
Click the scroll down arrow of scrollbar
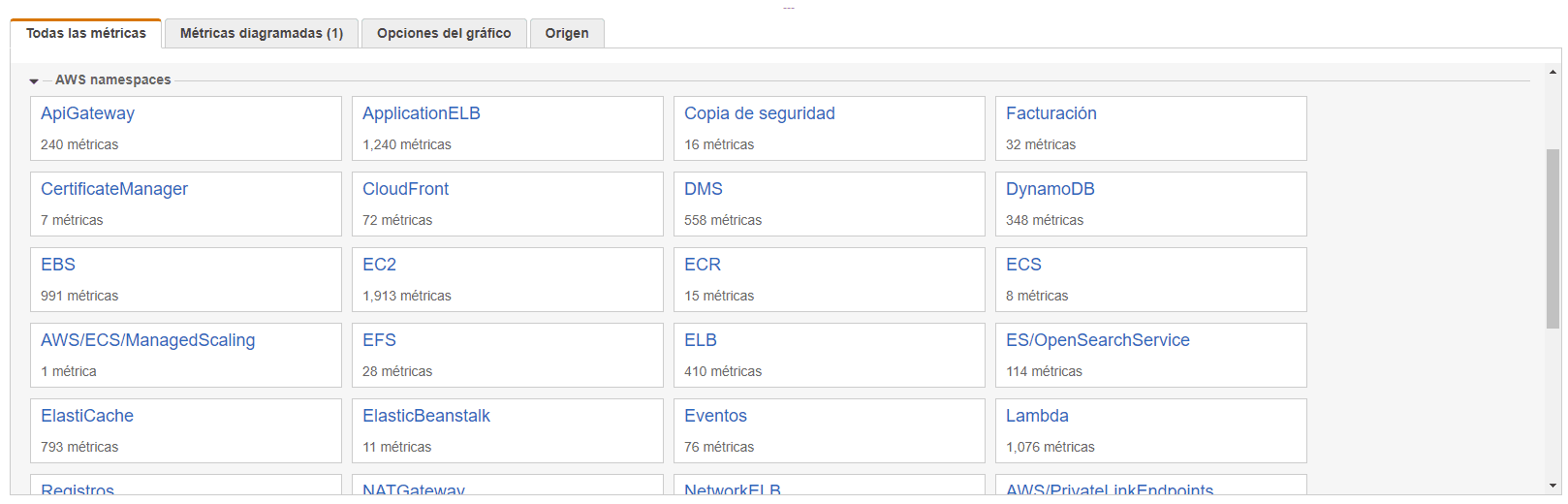(1553, 486)
